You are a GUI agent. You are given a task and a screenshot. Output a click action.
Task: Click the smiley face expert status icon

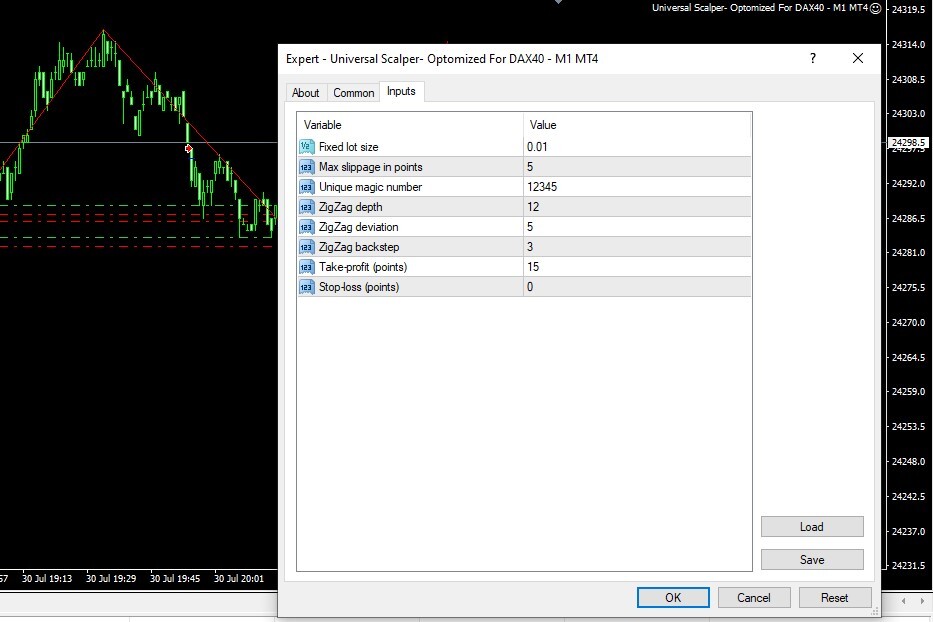[875, 8]
